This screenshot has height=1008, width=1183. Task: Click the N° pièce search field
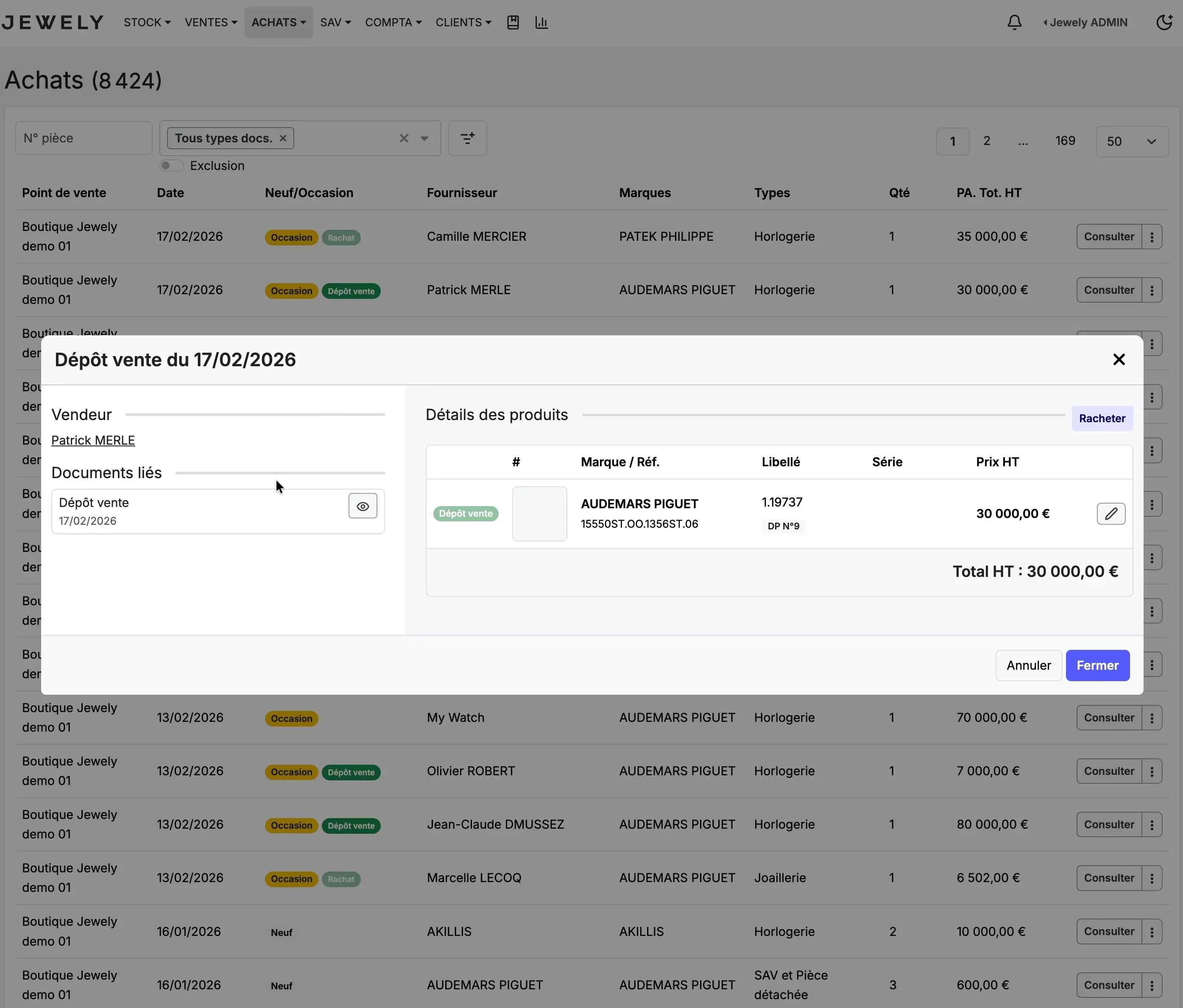click(x=84, y=138)
